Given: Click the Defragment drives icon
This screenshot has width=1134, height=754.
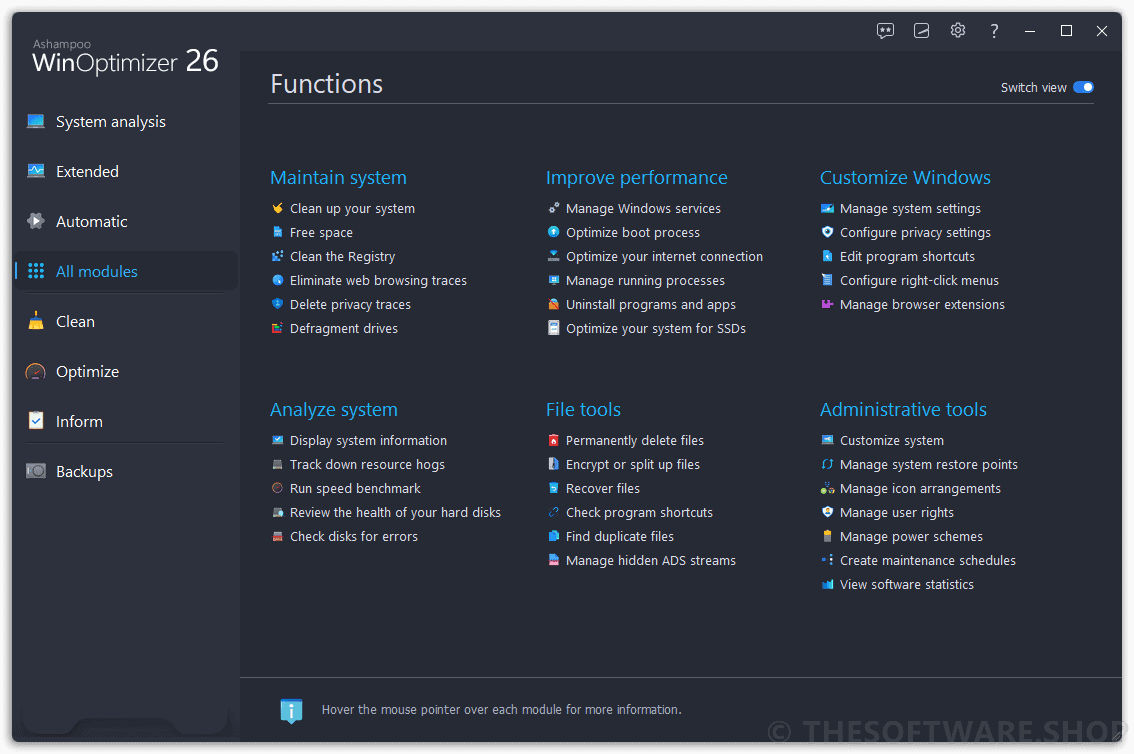Looking at the screenshot, I should tap(278, 328).
